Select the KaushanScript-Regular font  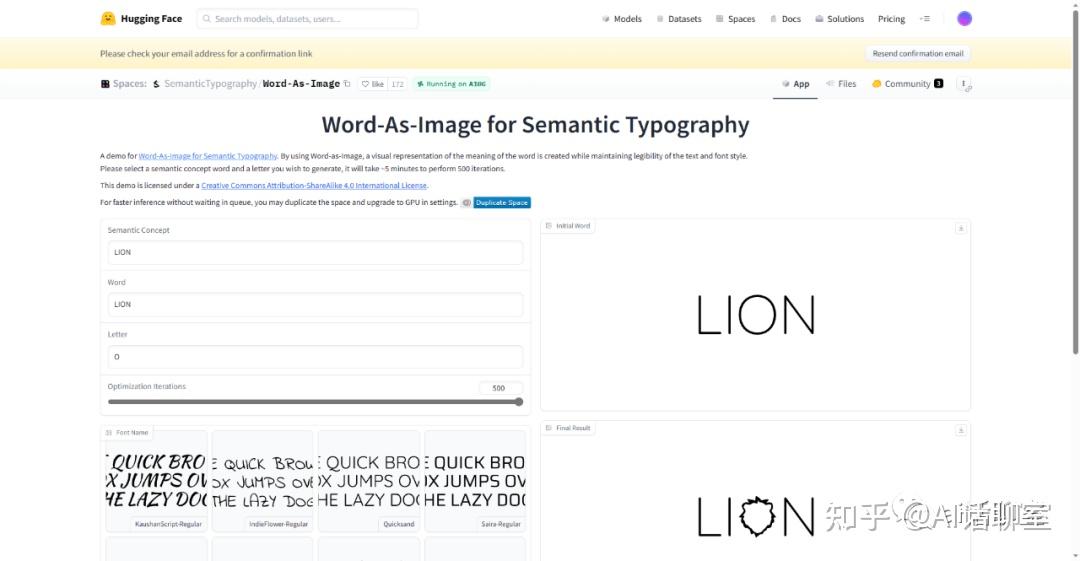156,481
